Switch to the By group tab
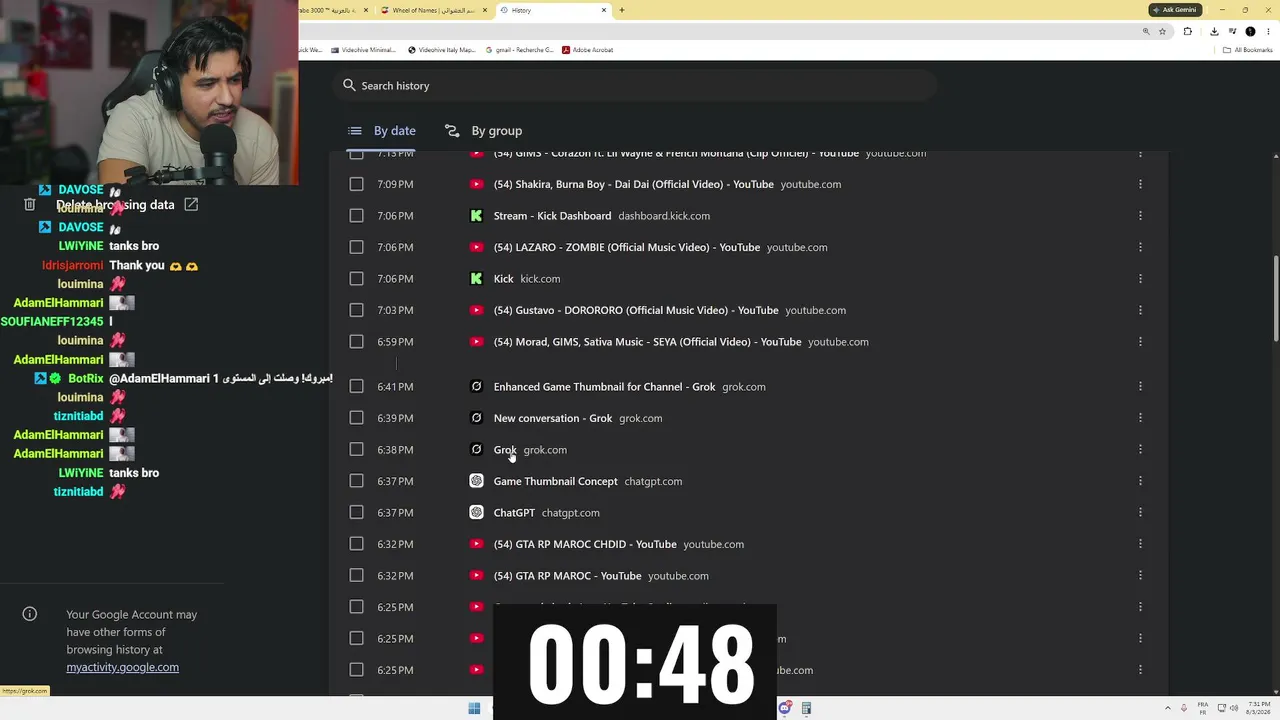Screen dimensions: 1280x720 tap(484, 130)
